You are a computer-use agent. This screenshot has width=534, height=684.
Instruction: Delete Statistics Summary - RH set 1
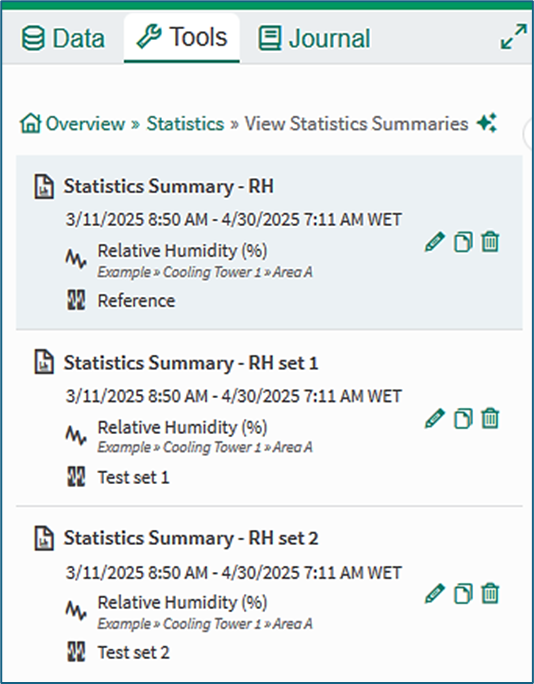click(490, 419)
